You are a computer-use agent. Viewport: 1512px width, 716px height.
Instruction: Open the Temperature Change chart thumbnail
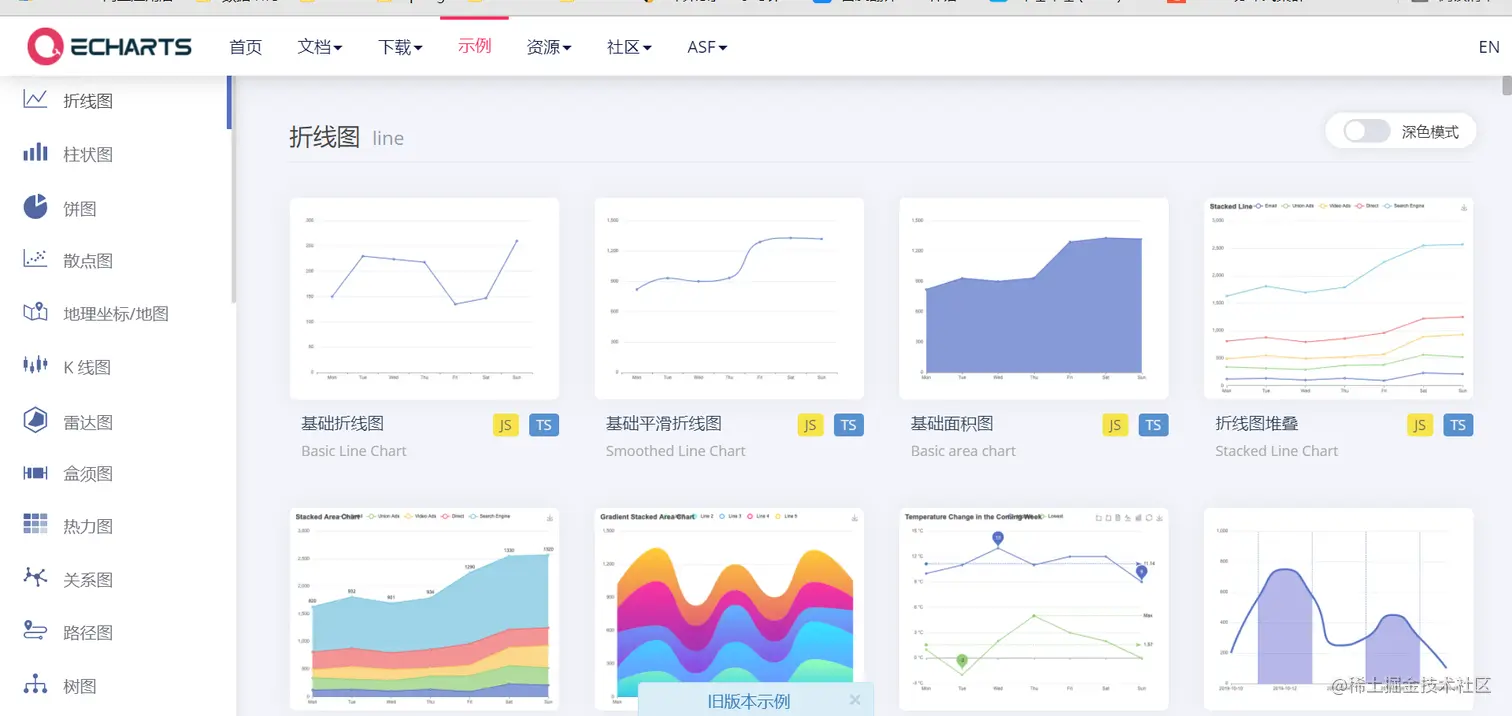point(1034,609)
